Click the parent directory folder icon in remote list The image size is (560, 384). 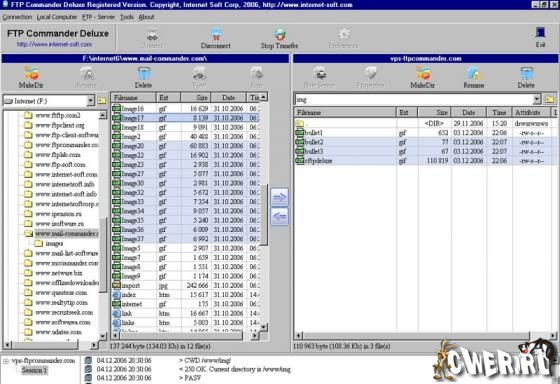coord(300,124)
